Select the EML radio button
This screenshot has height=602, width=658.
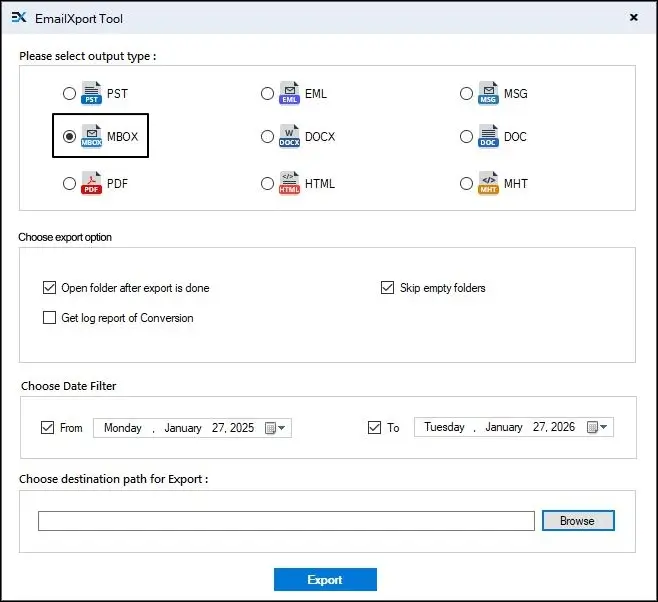pos(267,93)
